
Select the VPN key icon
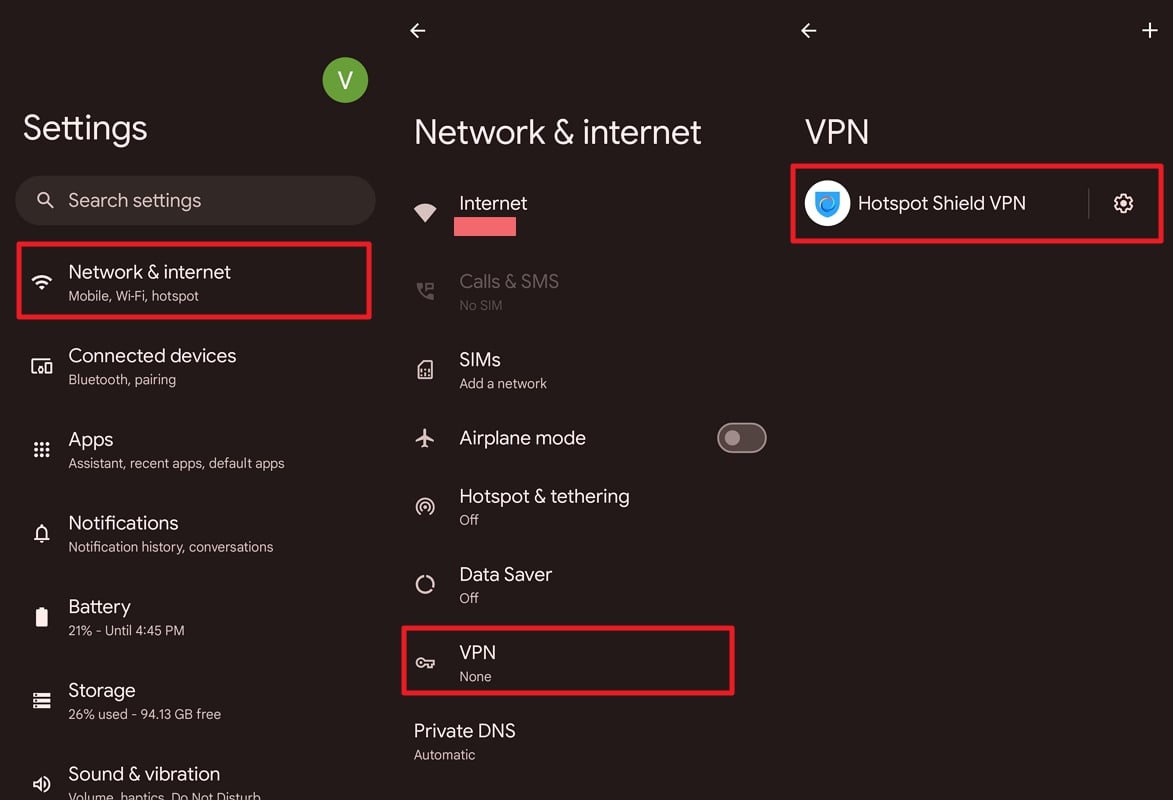[x=425, y=661]
